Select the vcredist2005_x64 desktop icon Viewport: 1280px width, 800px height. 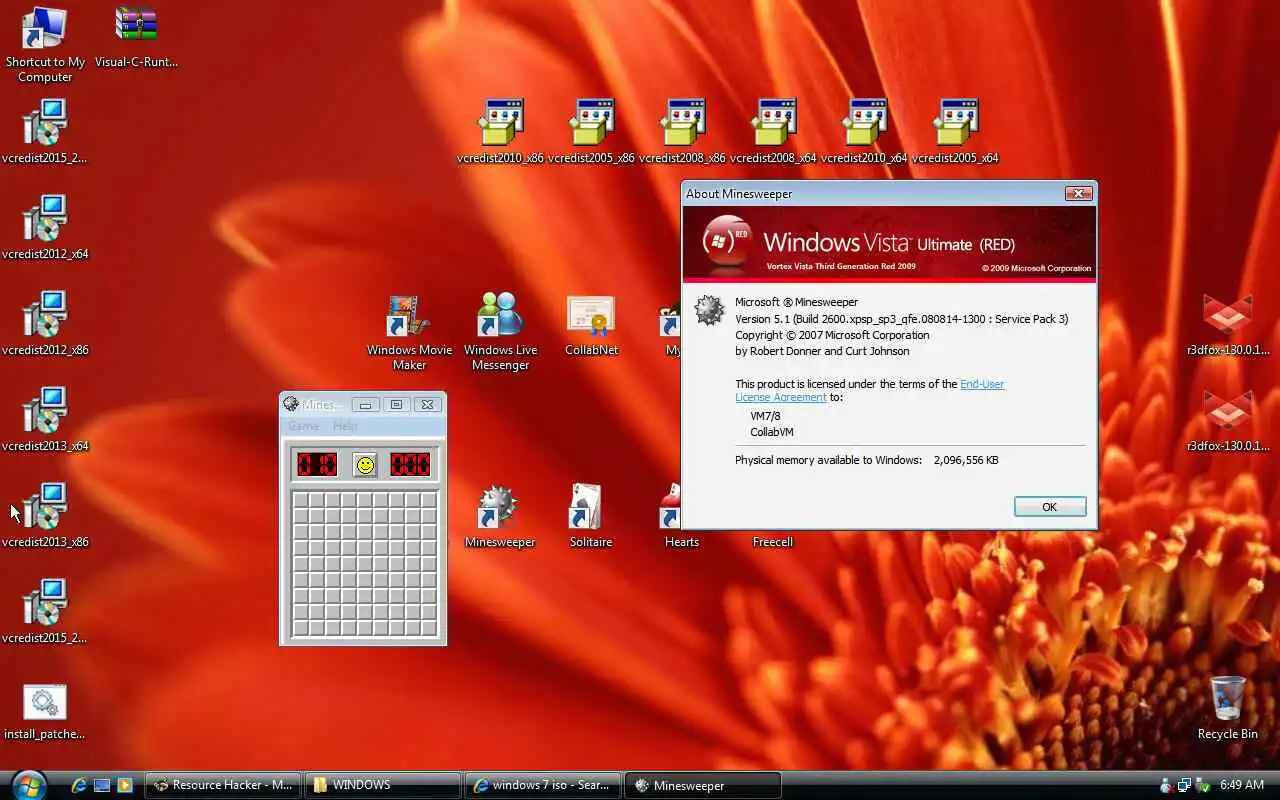pos(955,132)
